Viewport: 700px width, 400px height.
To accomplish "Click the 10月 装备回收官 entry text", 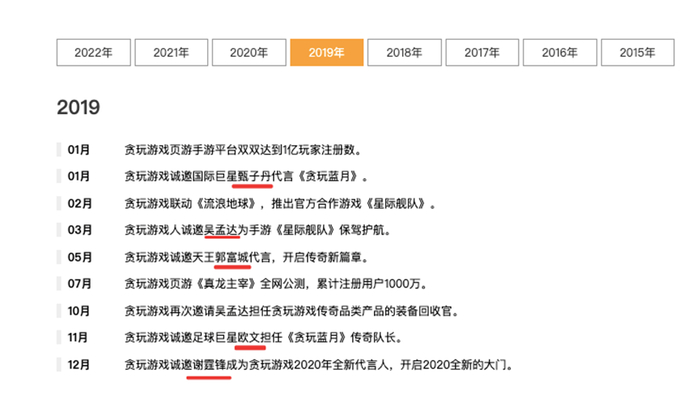I will pyautogui.click(x=292, y=311).
